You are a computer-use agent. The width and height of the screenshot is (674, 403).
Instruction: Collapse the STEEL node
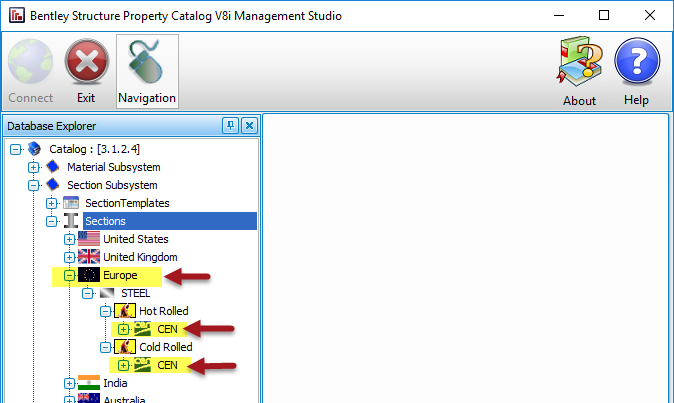[x=87, y=293]
